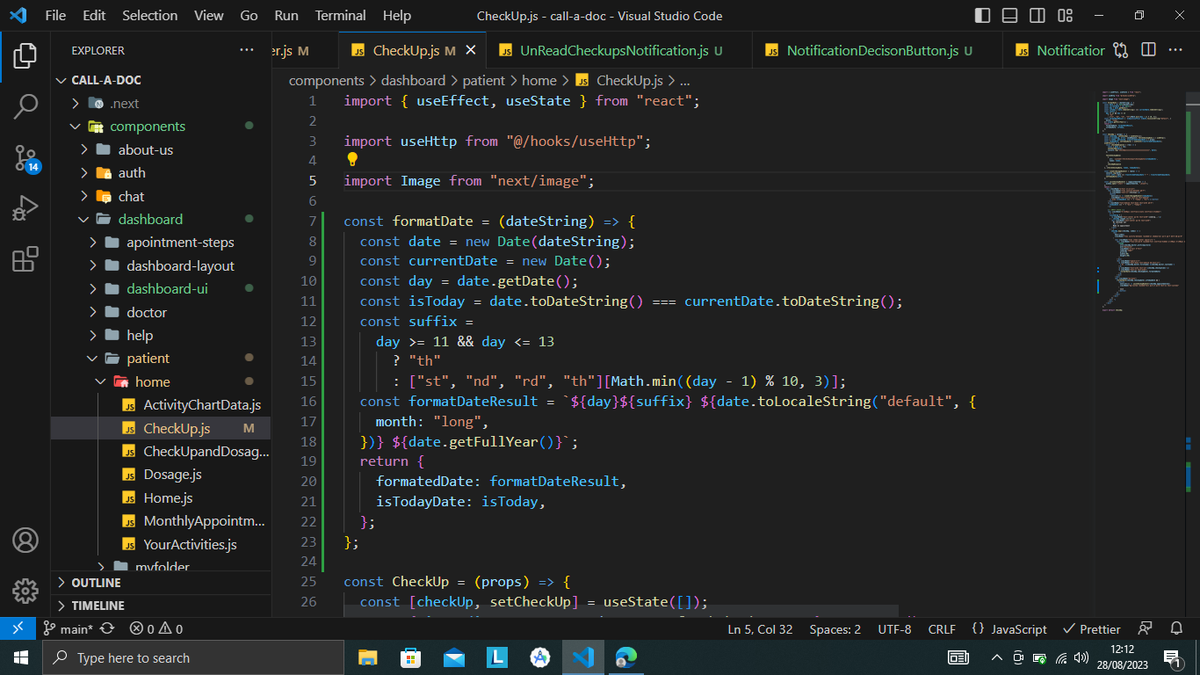
Task: Open changes compare icon in editor toolbar
Action: pyautogui.click(x=1121, y=50)
